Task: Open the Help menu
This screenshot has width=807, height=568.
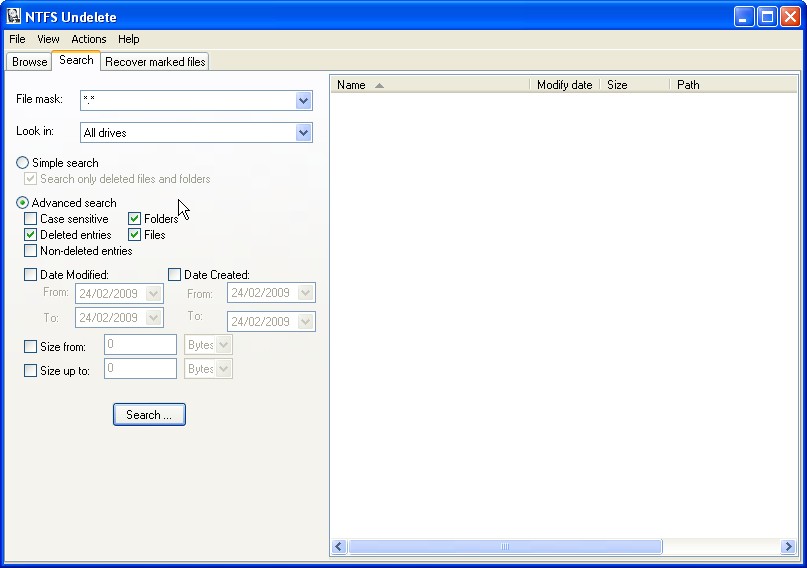Action: (128, 39)
